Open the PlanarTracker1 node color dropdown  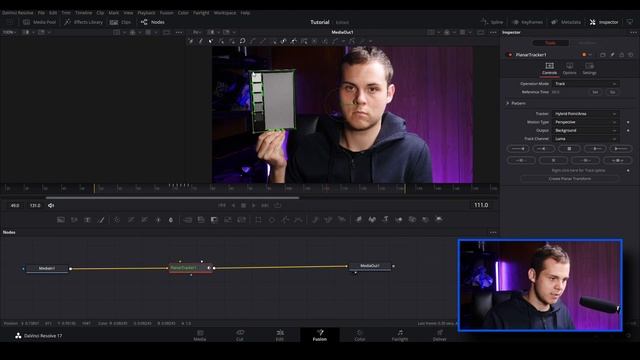click(x=587, y=55)
